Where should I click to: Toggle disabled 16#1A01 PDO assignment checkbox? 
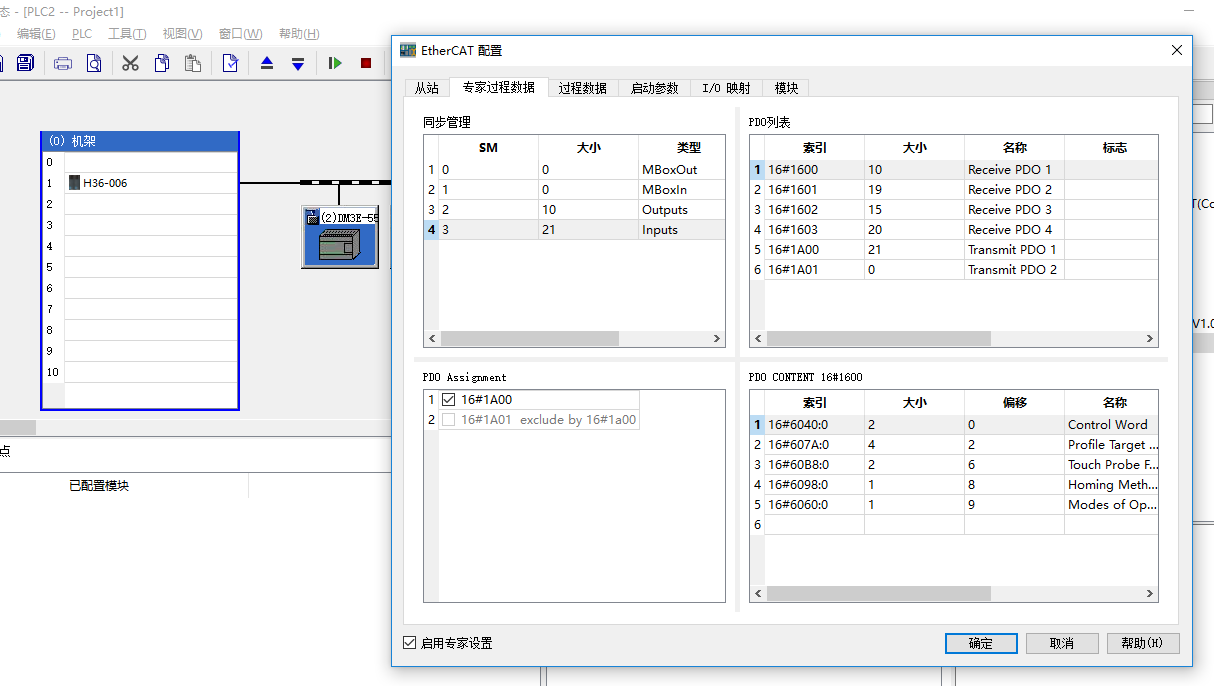coord(448,420)
